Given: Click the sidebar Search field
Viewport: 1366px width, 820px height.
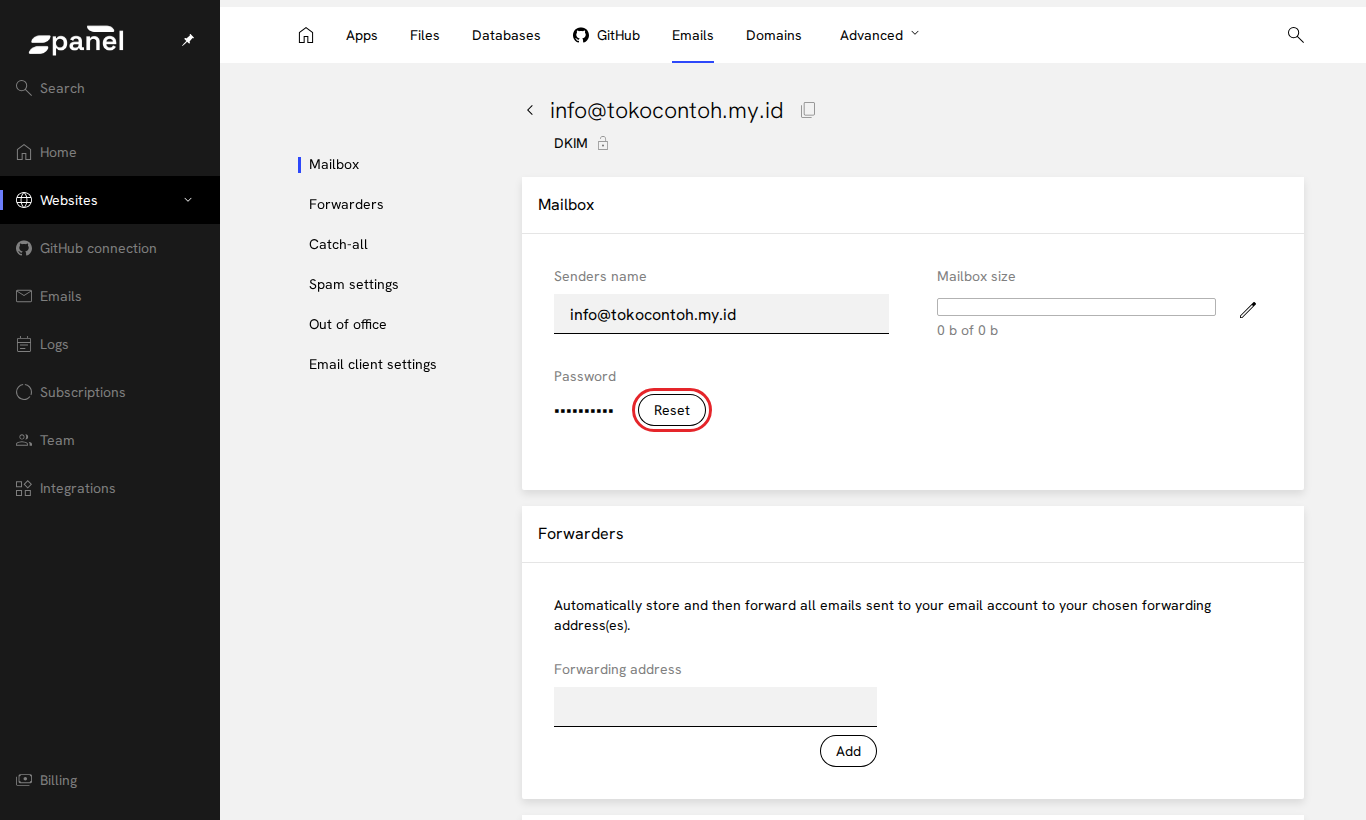Looking at the screenshot, I should [x=110, y=88].
